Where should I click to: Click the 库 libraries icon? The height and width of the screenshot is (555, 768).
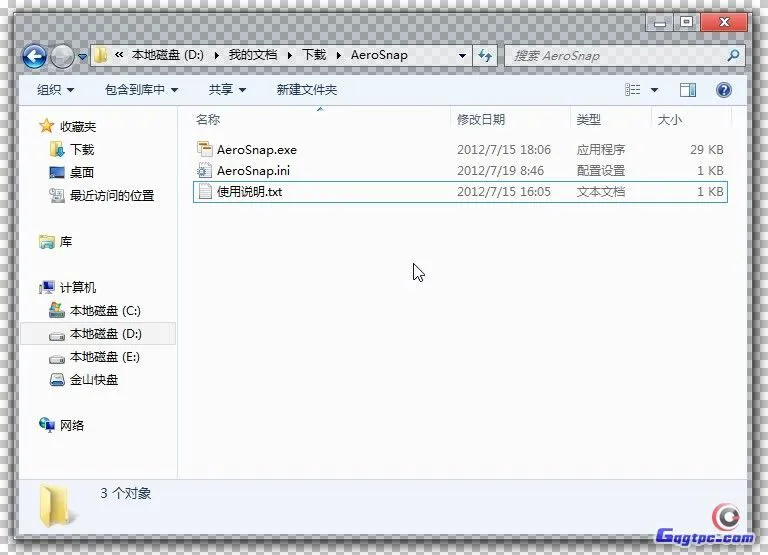click(47, 241)
